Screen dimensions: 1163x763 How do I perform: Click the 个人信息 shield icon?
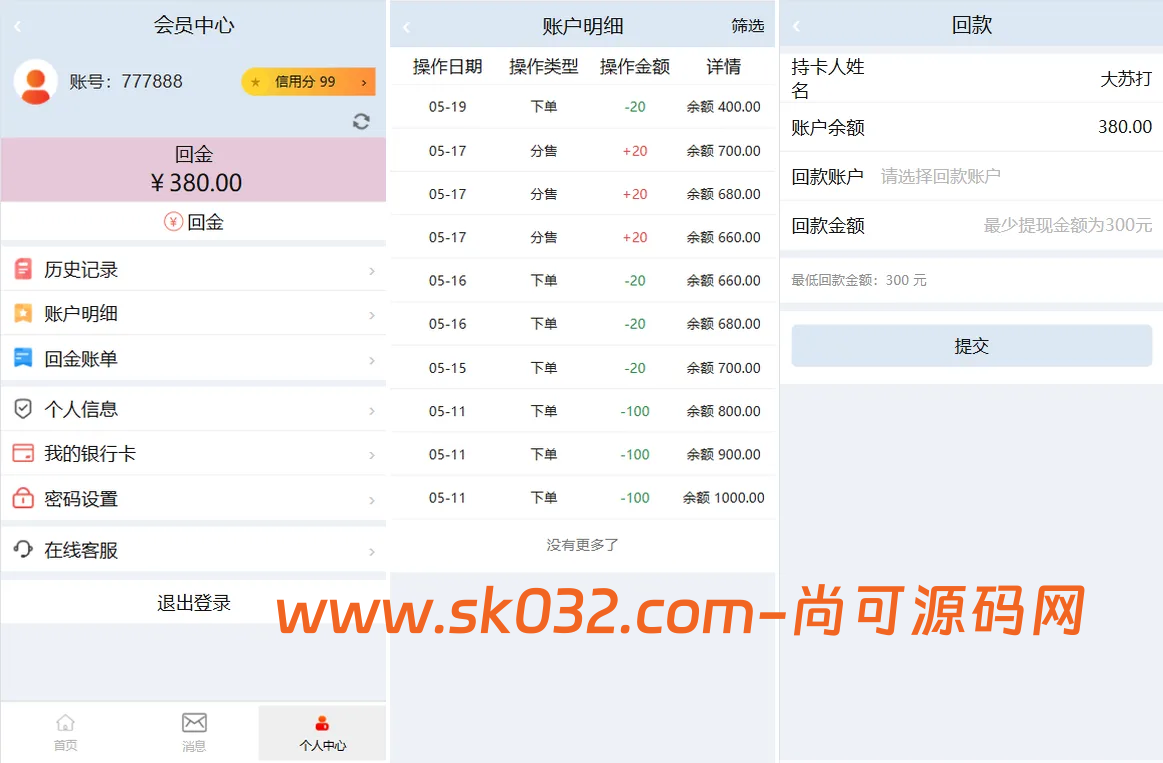click(23, 409)
